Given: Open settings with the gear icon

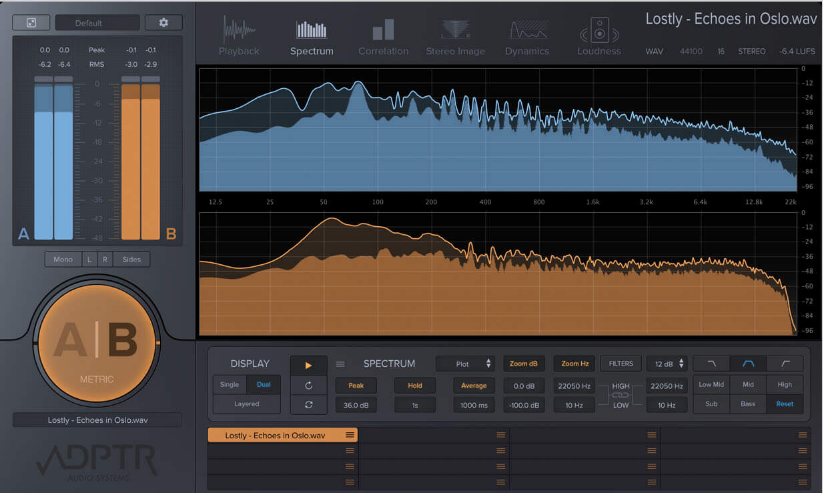Looking at the screenshot, I should click(164, 22).
